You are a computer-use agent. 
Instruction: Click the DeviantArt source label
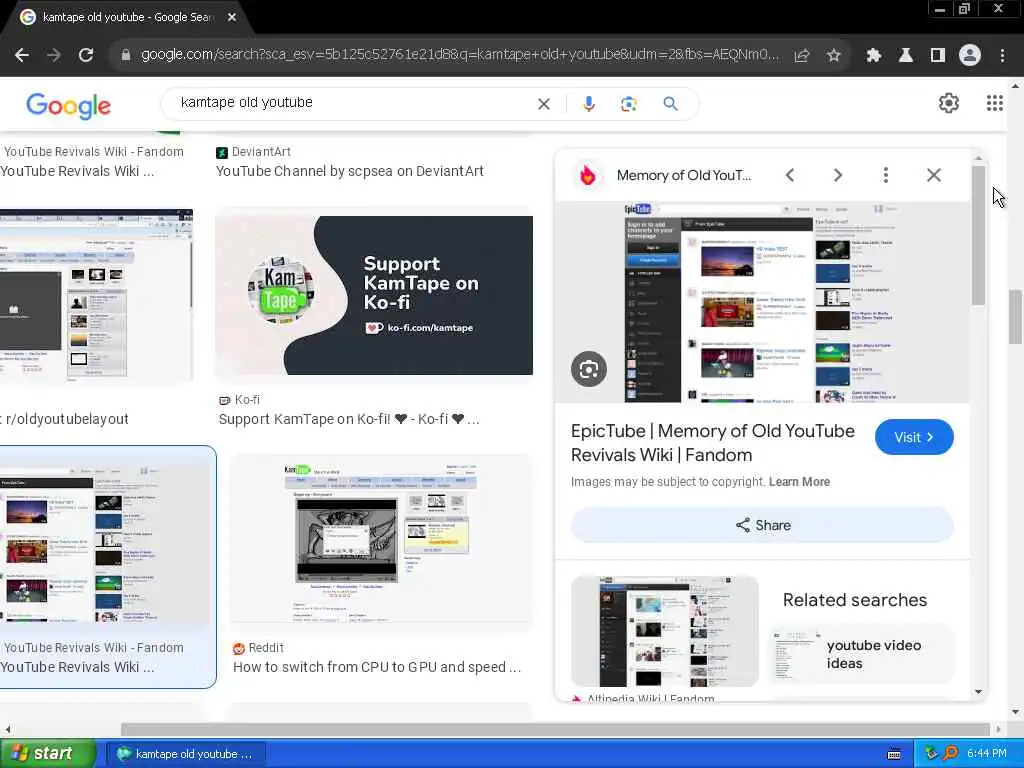click(253, 152)
